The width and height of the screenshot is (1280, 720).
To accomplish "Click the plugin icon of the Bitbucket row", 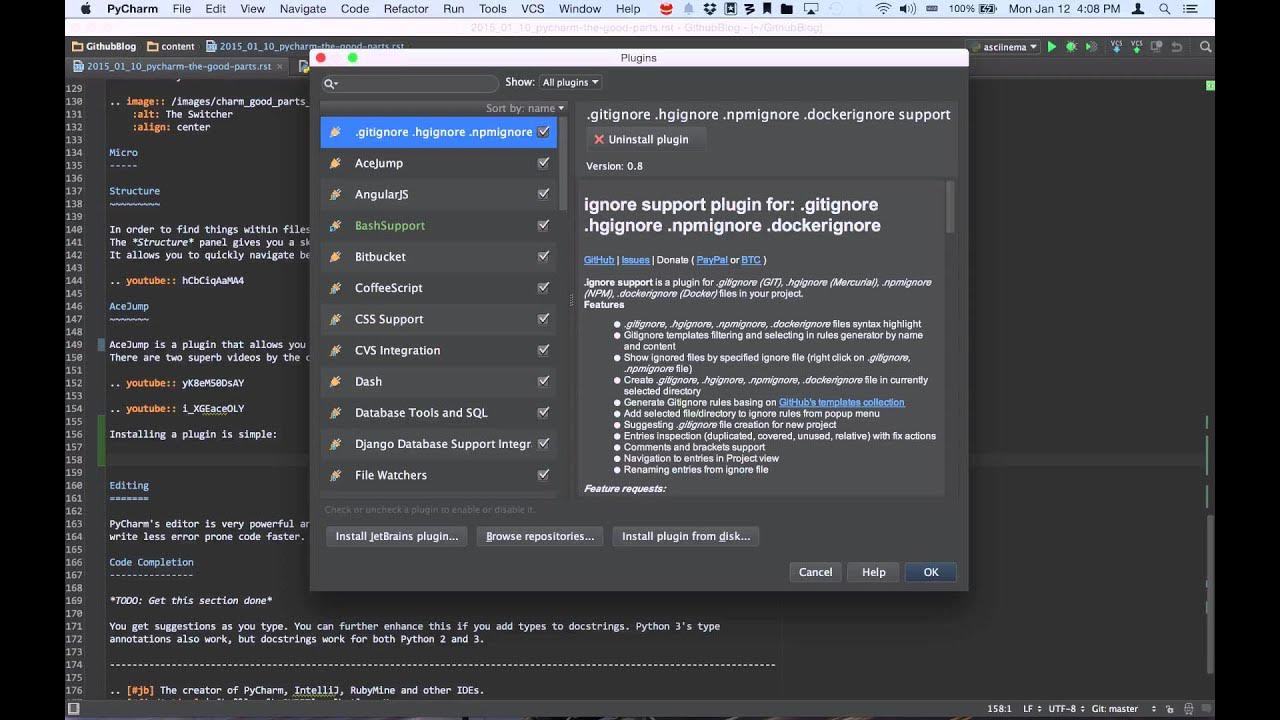I will pos(335,257).
